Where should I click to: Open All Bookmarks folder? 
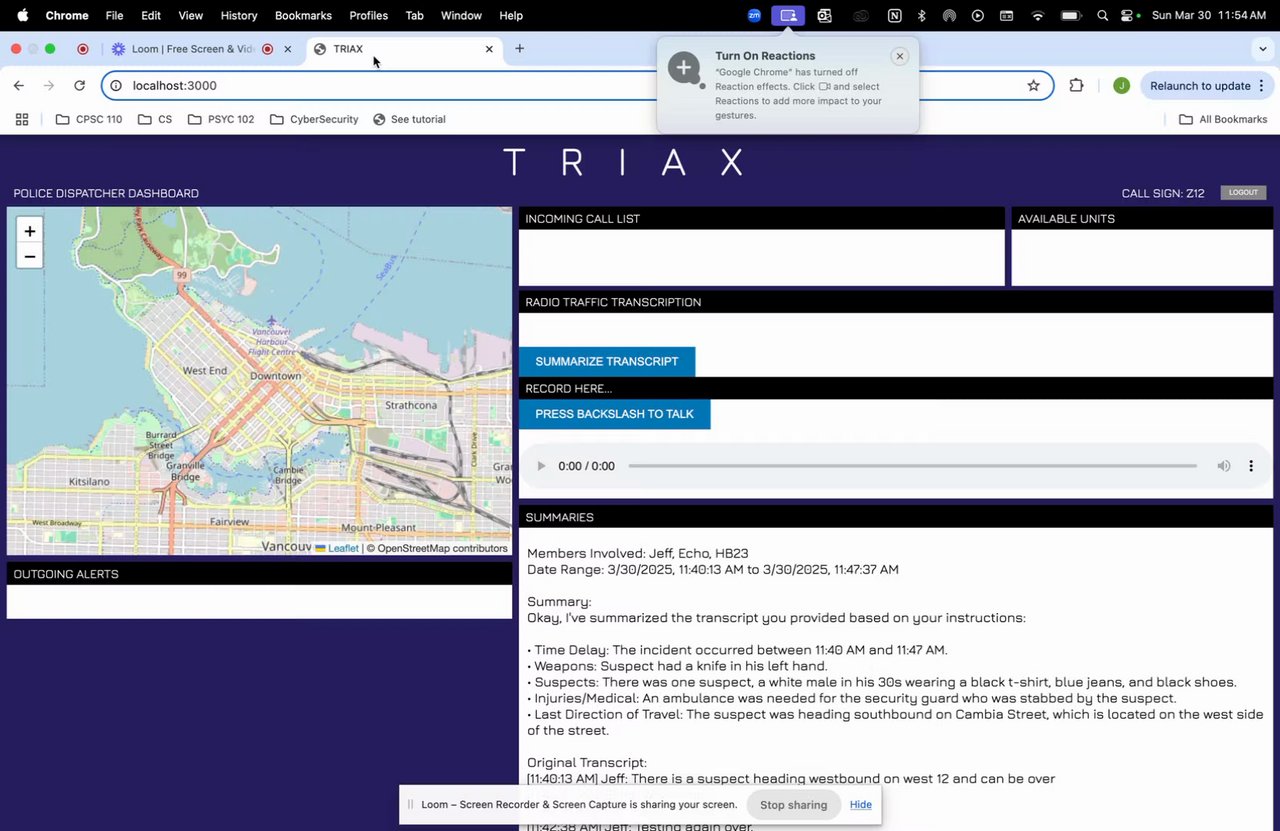click(1223, 119)
